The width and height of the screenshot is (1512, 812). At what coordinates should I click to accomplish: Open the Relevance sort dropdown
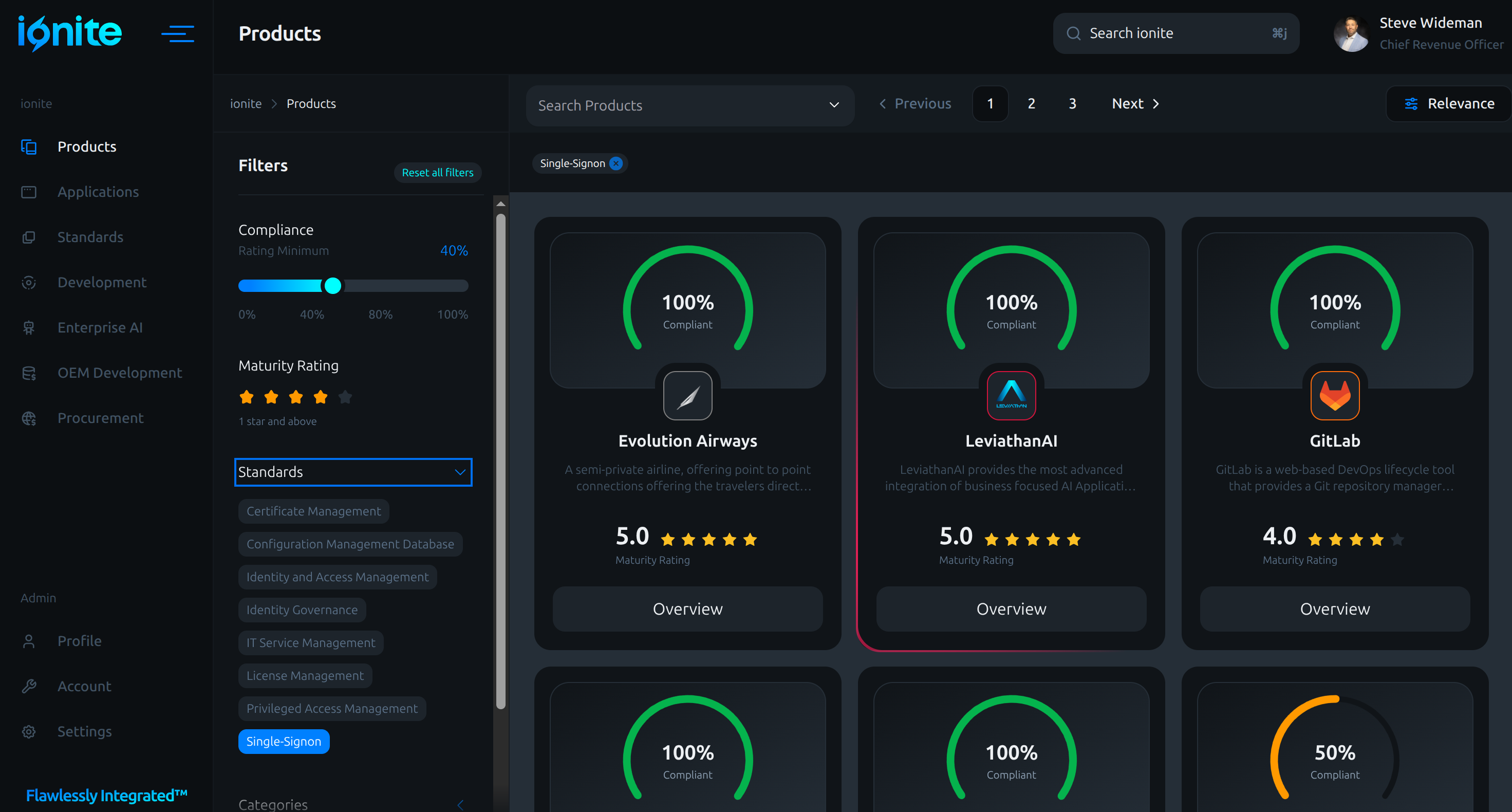coord(1449,104)
